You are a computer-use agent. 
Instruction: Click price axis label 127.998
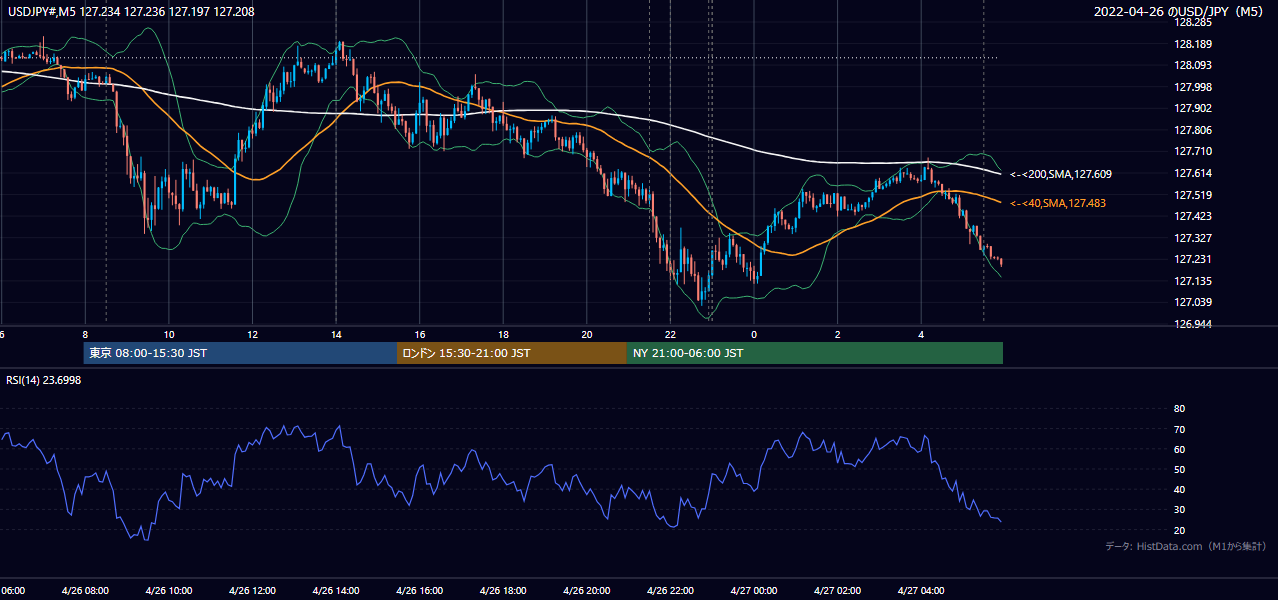click(1192, 87)
